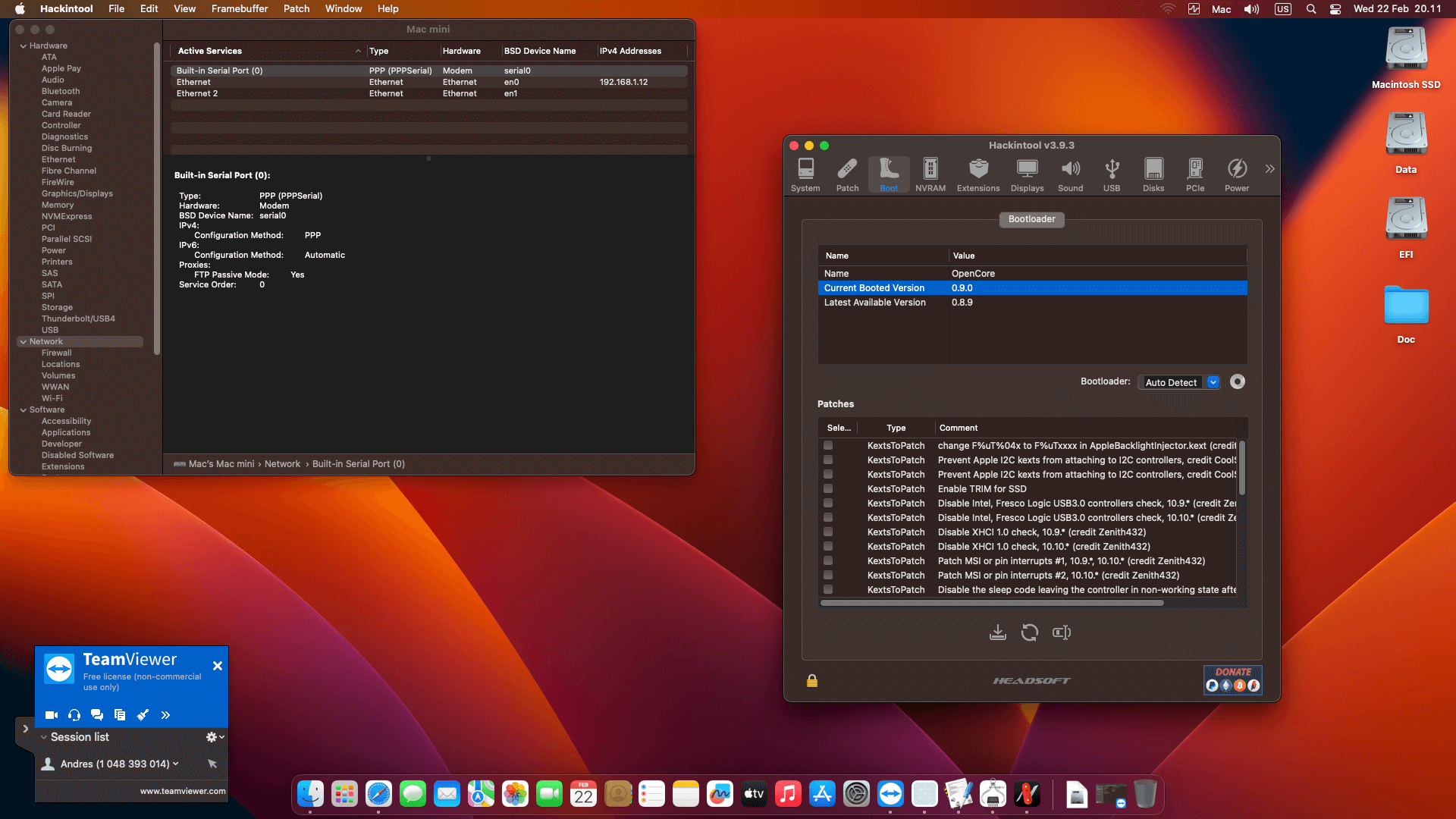The height and width of the screenshot is (819, 1456).
Task: Select the EFI volume icon on desktop
Action: [x=1406, y=228]
